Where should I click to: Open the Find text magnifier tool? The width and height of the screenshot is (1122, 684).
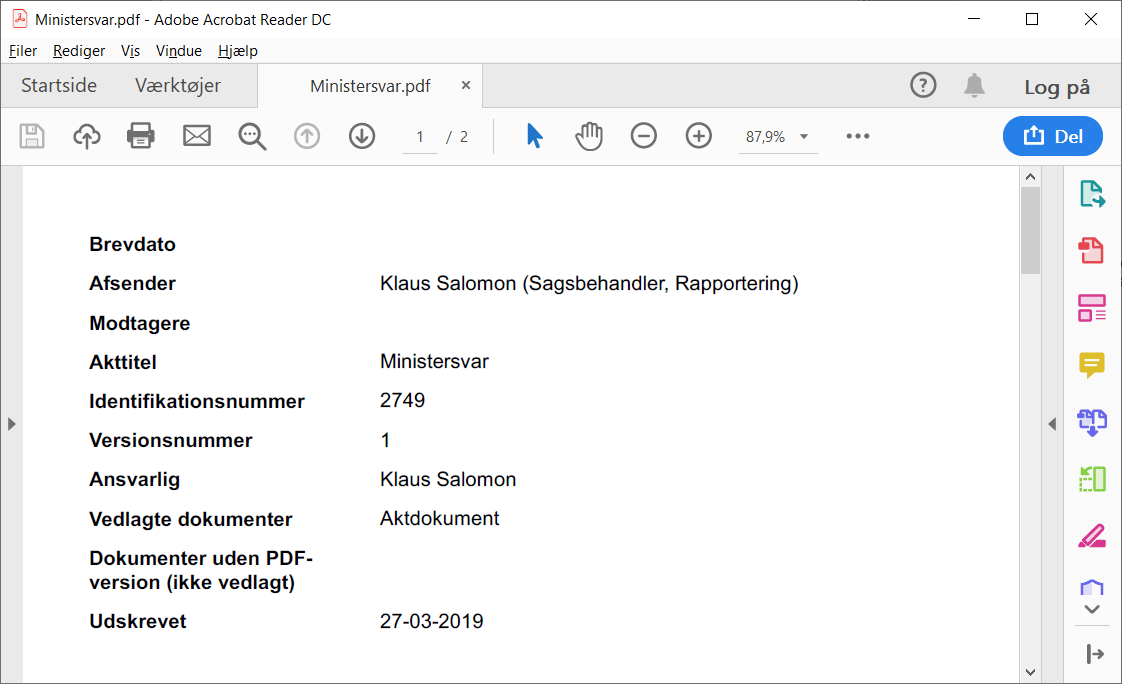252,137
